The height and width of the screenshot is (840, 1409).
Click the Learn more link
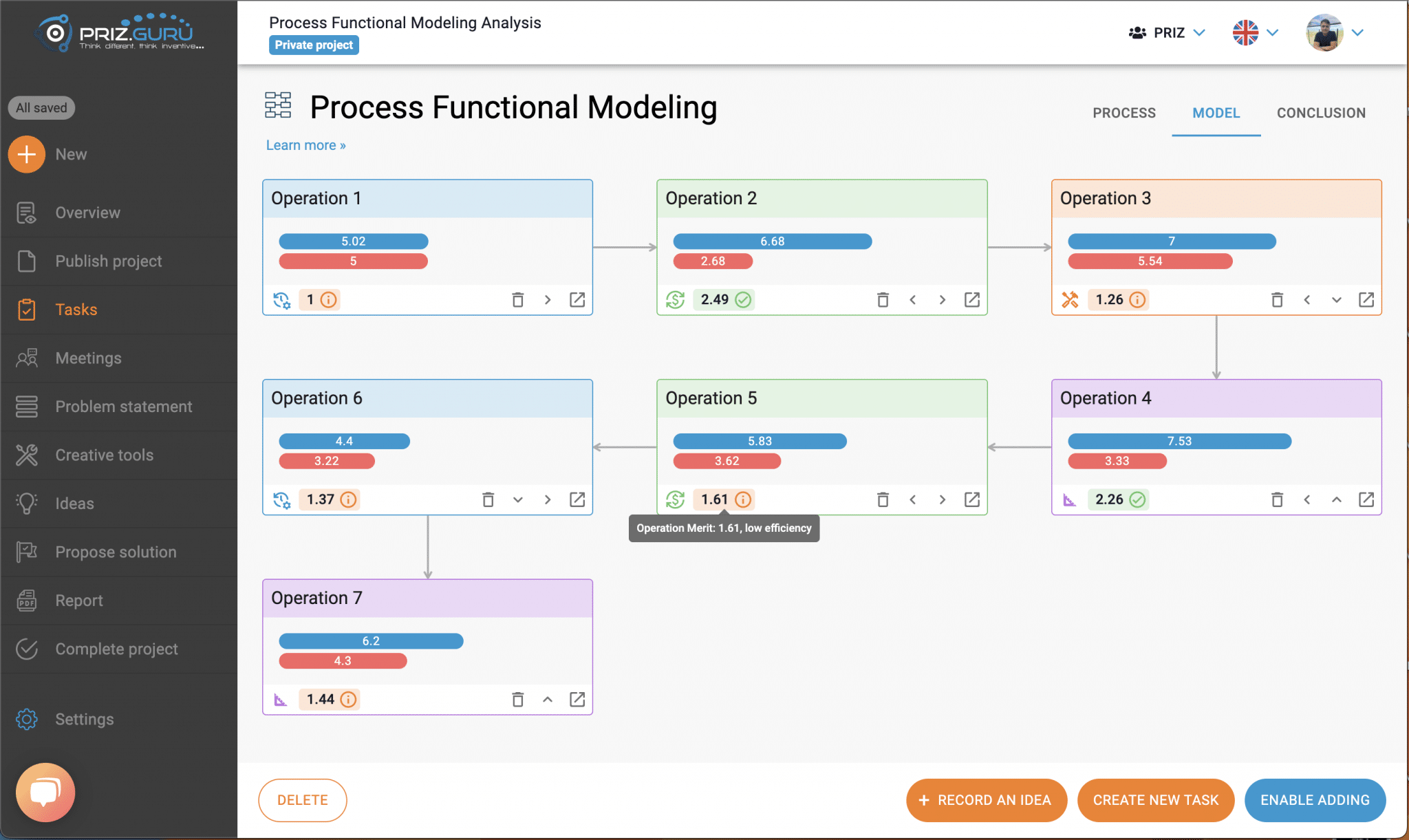(x=305, y=144)
